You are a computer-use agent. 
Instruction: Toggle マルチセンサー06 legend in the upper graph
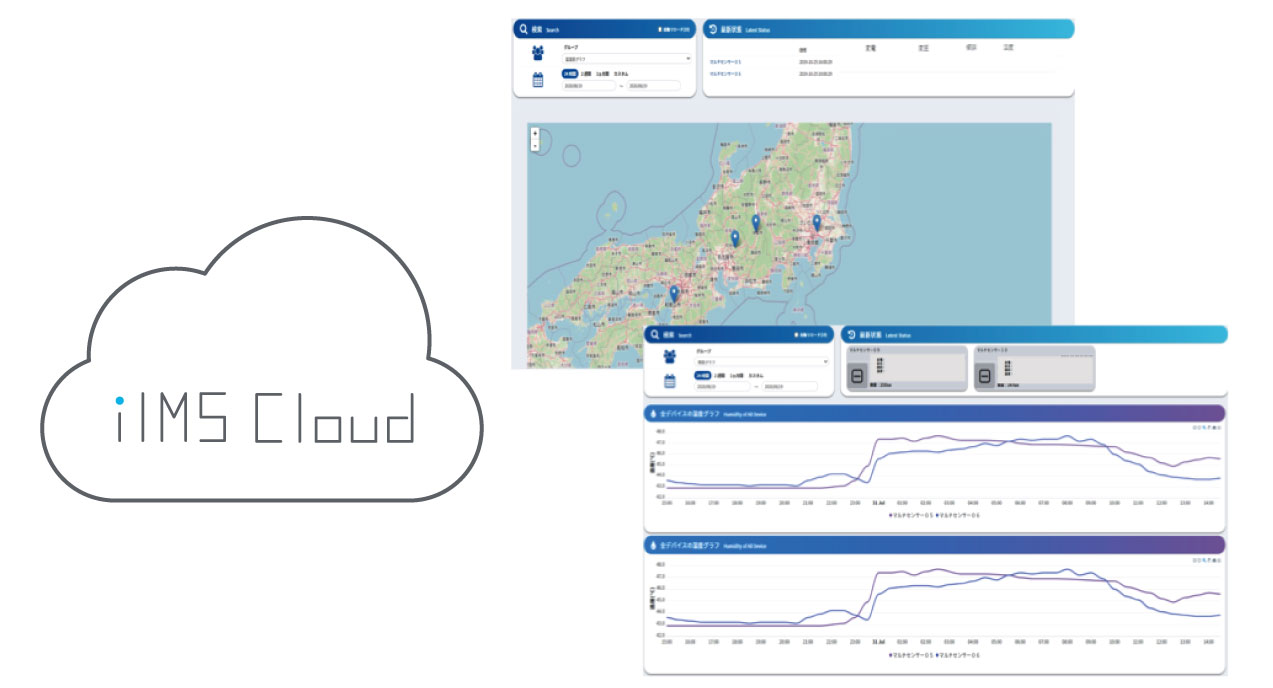click(x=957, y=515)
